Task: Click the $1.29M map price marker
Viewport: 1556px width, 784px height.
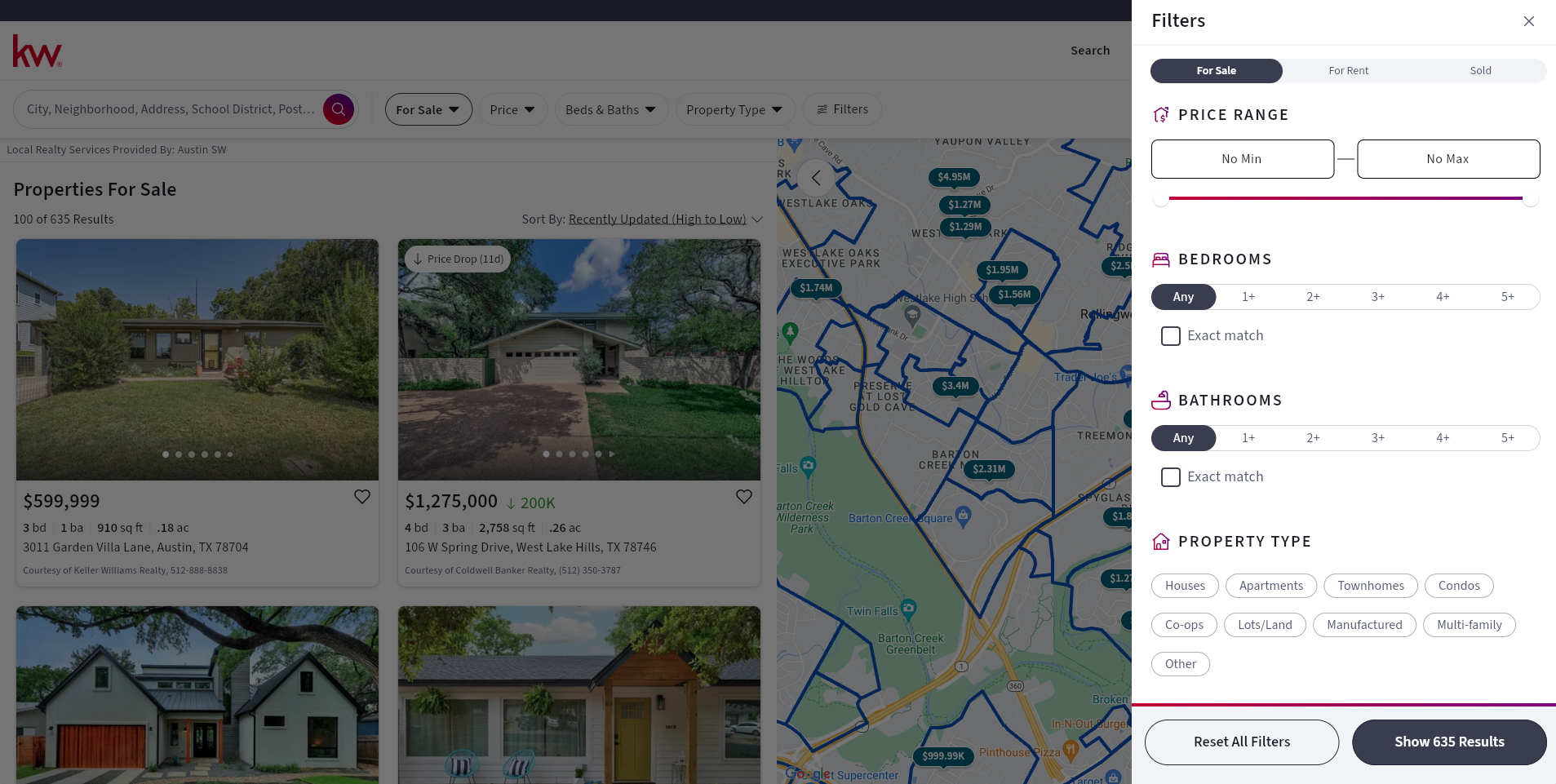Action: point(965,227)
